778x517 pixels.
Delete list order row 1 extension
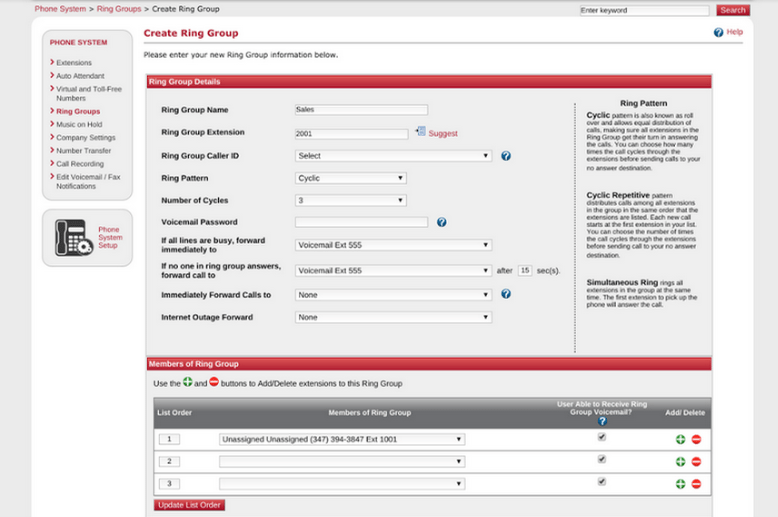click(x=696, y=440)
